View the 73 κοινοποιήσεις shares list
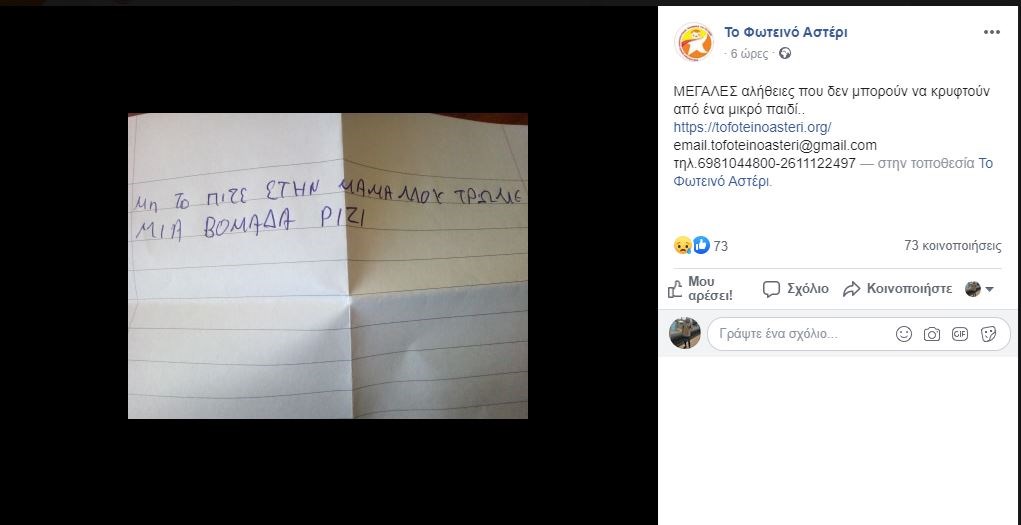Screen dimensions: 1021x525 click(x=953, y=246)
